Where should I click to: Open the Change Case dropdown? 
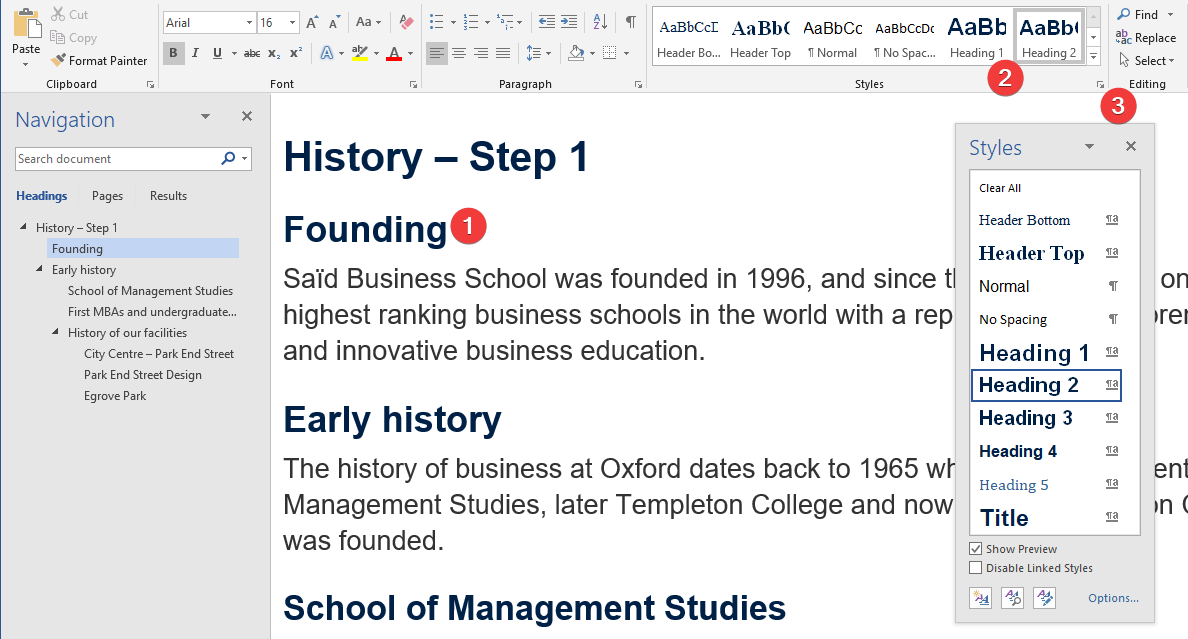click(369, 23)
